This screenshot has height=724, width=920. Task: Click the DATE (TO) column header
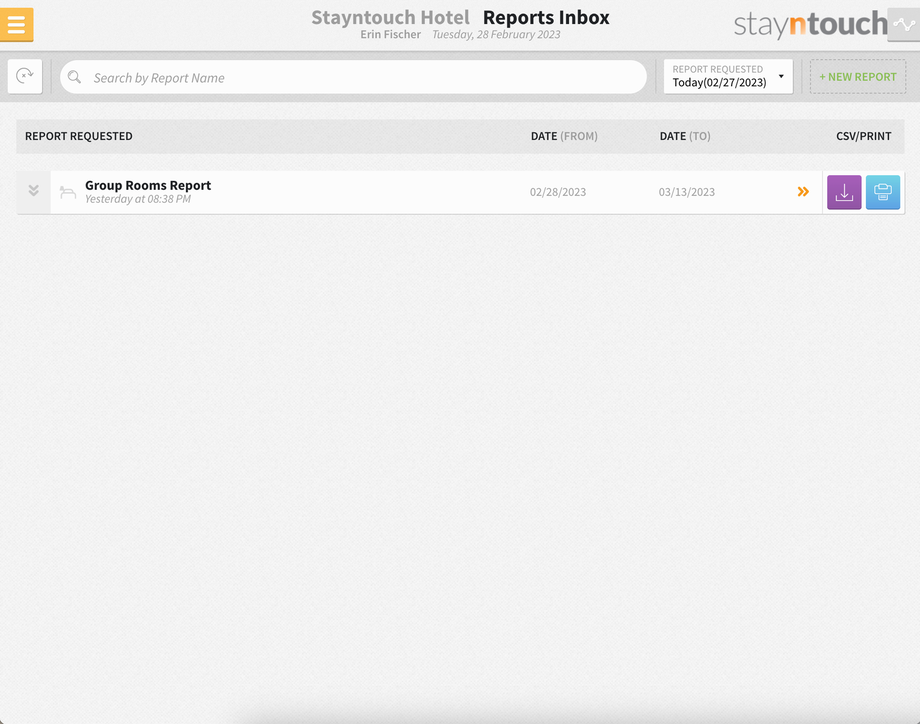[685, 136]
